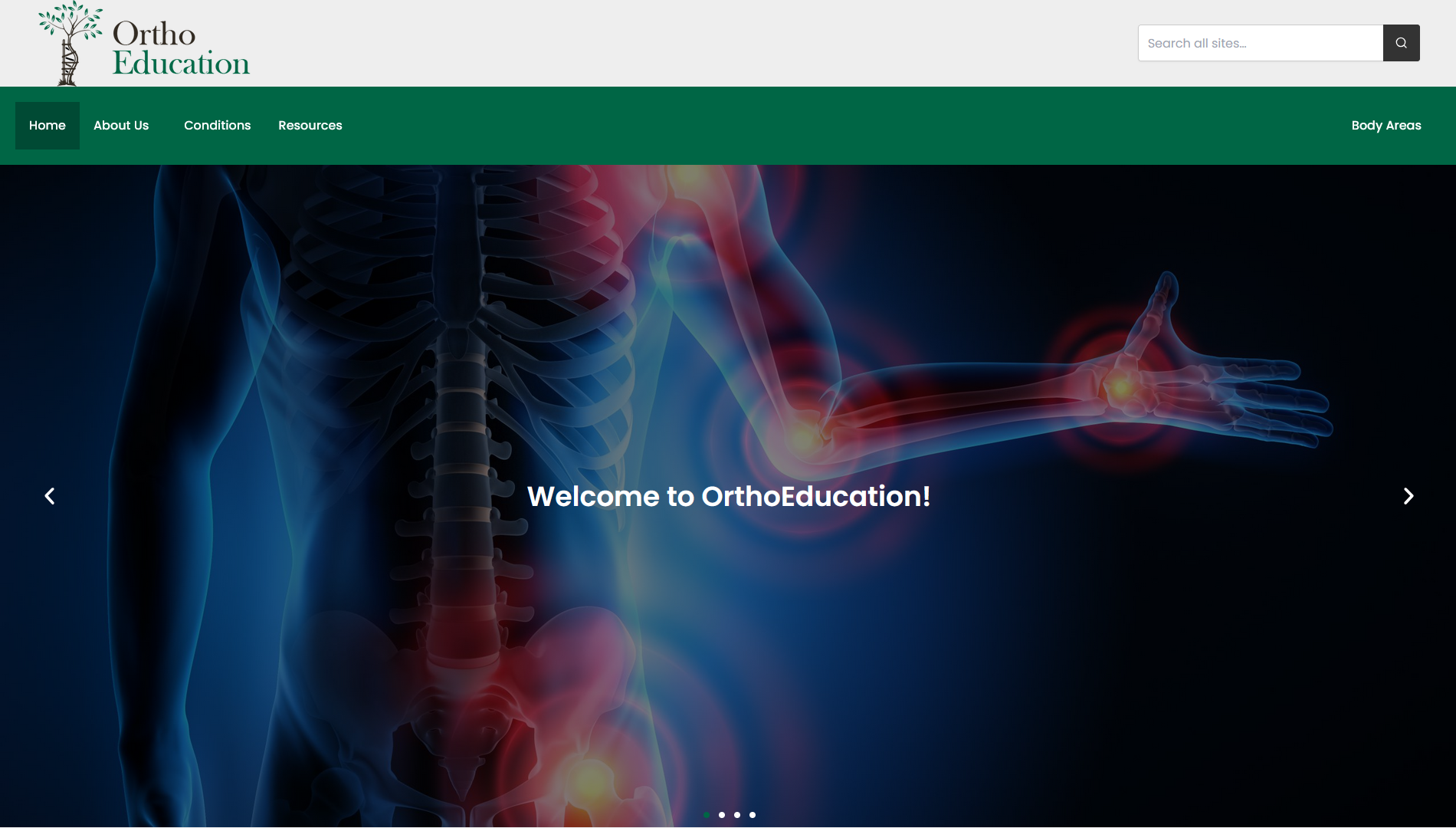Click inside the Search all sites field
Screen dimensions: 1456x828
[1260, 42]
